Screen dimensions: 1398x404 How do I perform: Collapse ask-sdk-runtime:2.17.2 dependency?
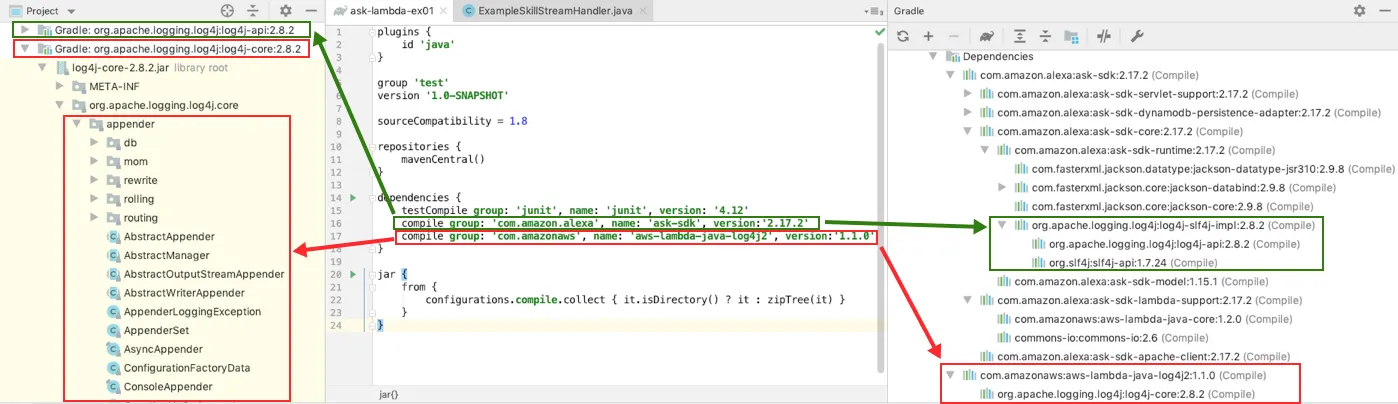pos(985,150)
